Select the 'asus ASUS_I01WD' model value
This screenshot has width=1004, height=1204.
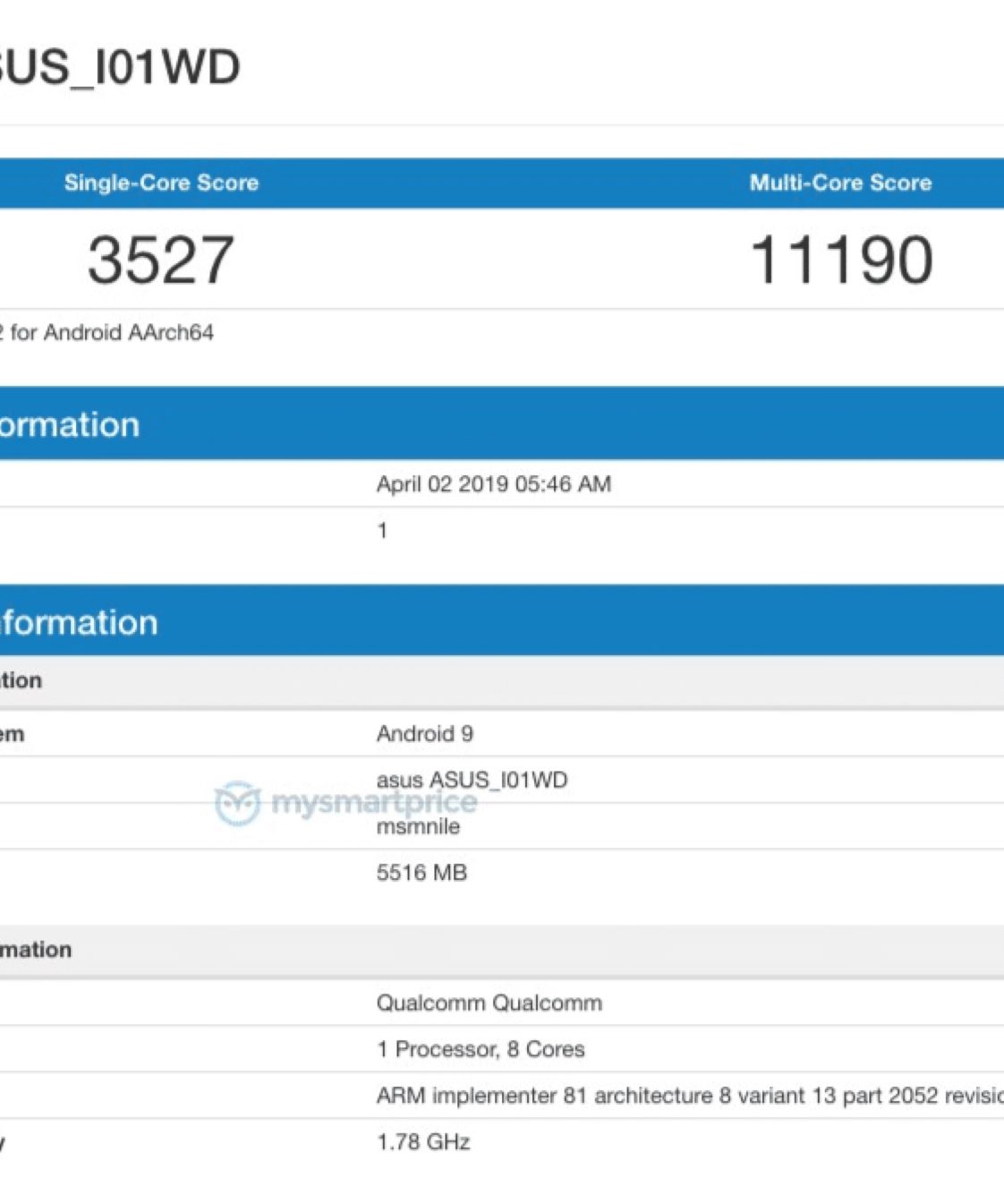tap(472, 780)
